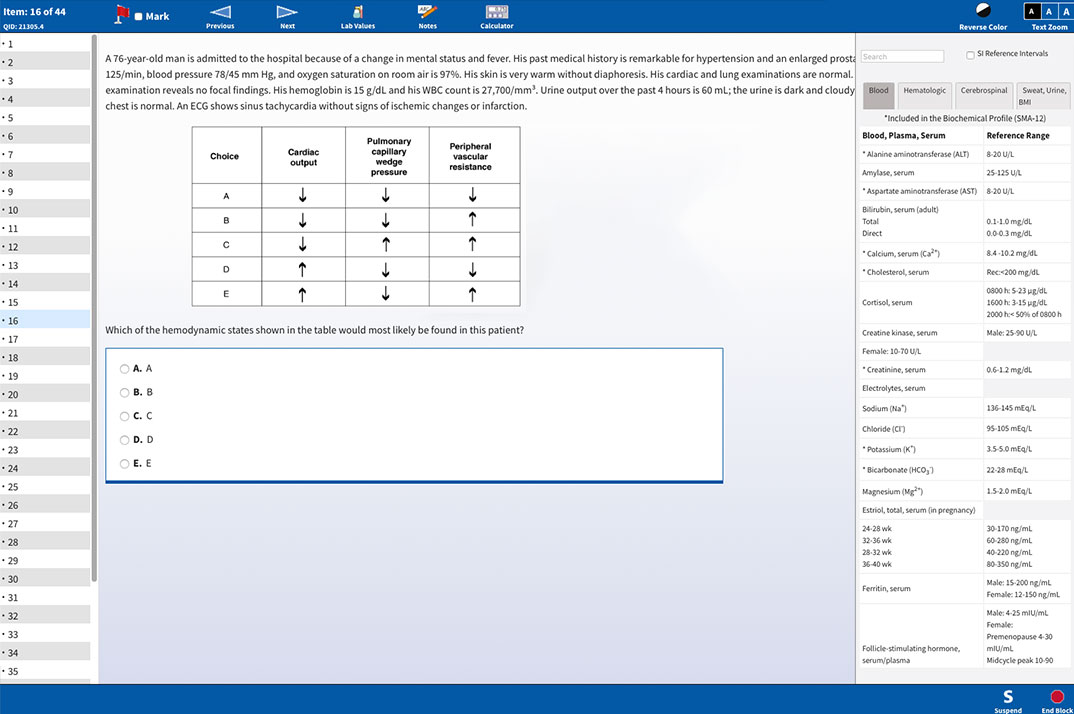Click 'Ferritin, serum' lab row
Screen dimensions: 1074x714
[x=964, y=589]
